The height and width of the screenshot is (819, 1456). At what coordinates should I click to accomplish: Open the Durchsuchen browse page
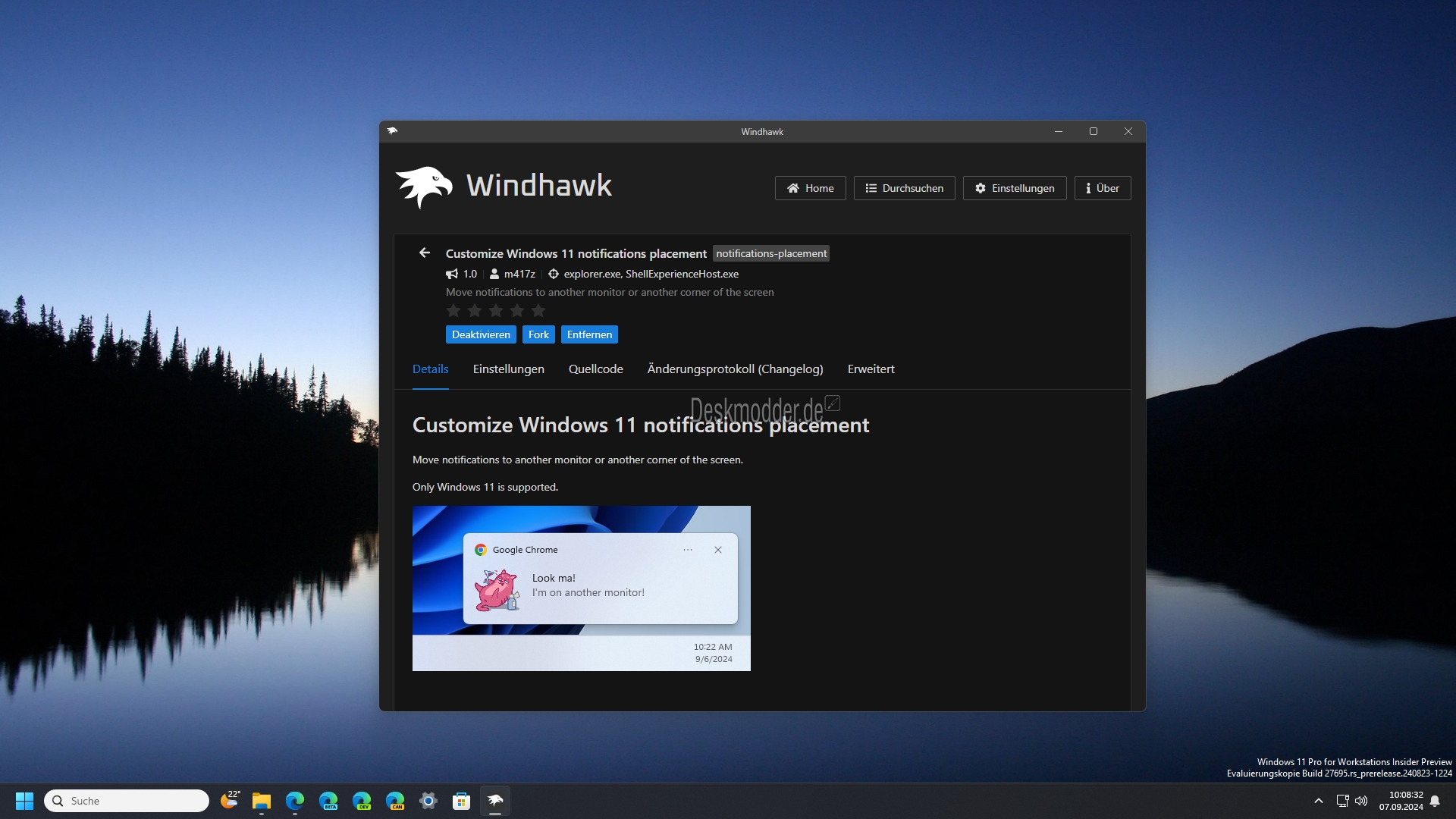(x=904, y=188)
